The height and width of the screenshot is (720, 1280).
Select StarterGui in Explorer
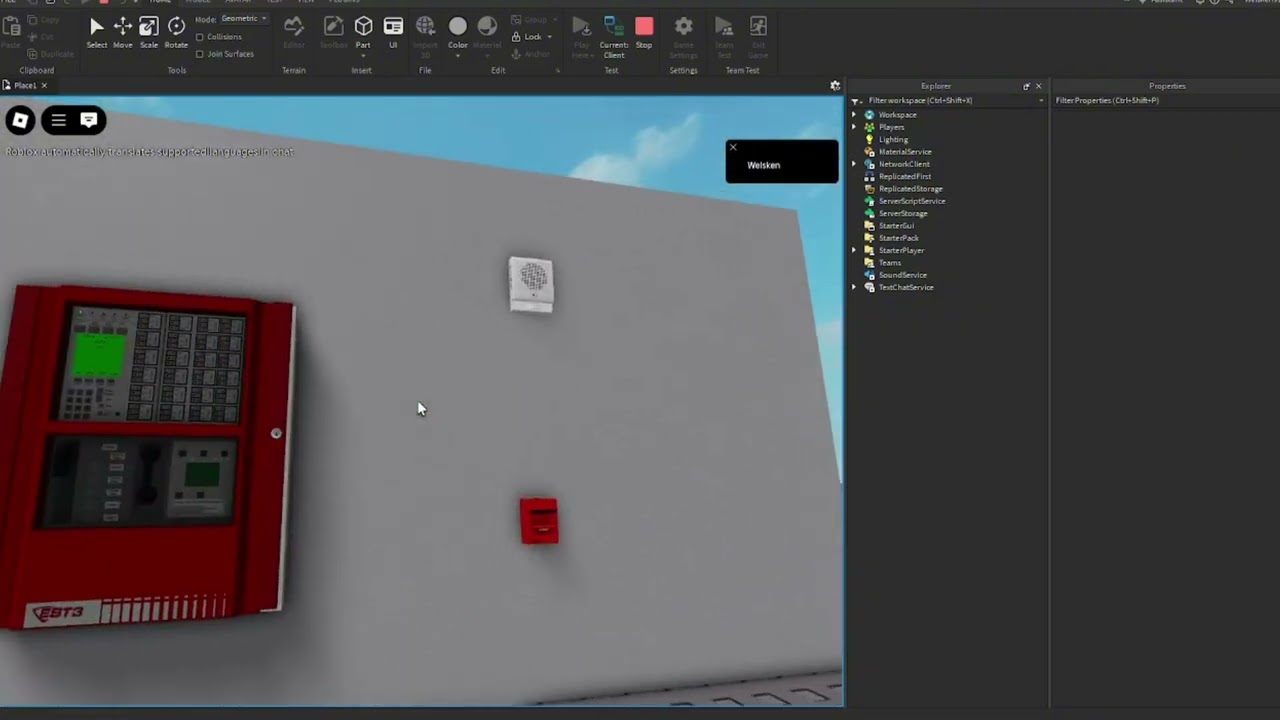(x=896, y=226)
